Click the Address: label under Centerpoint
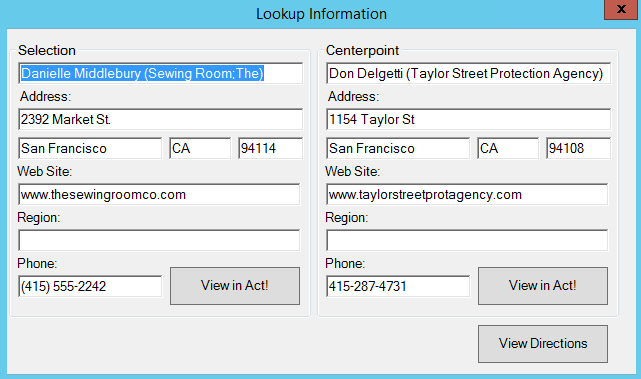The width and height of the screenshot is (641, 379). click(353, 96)
